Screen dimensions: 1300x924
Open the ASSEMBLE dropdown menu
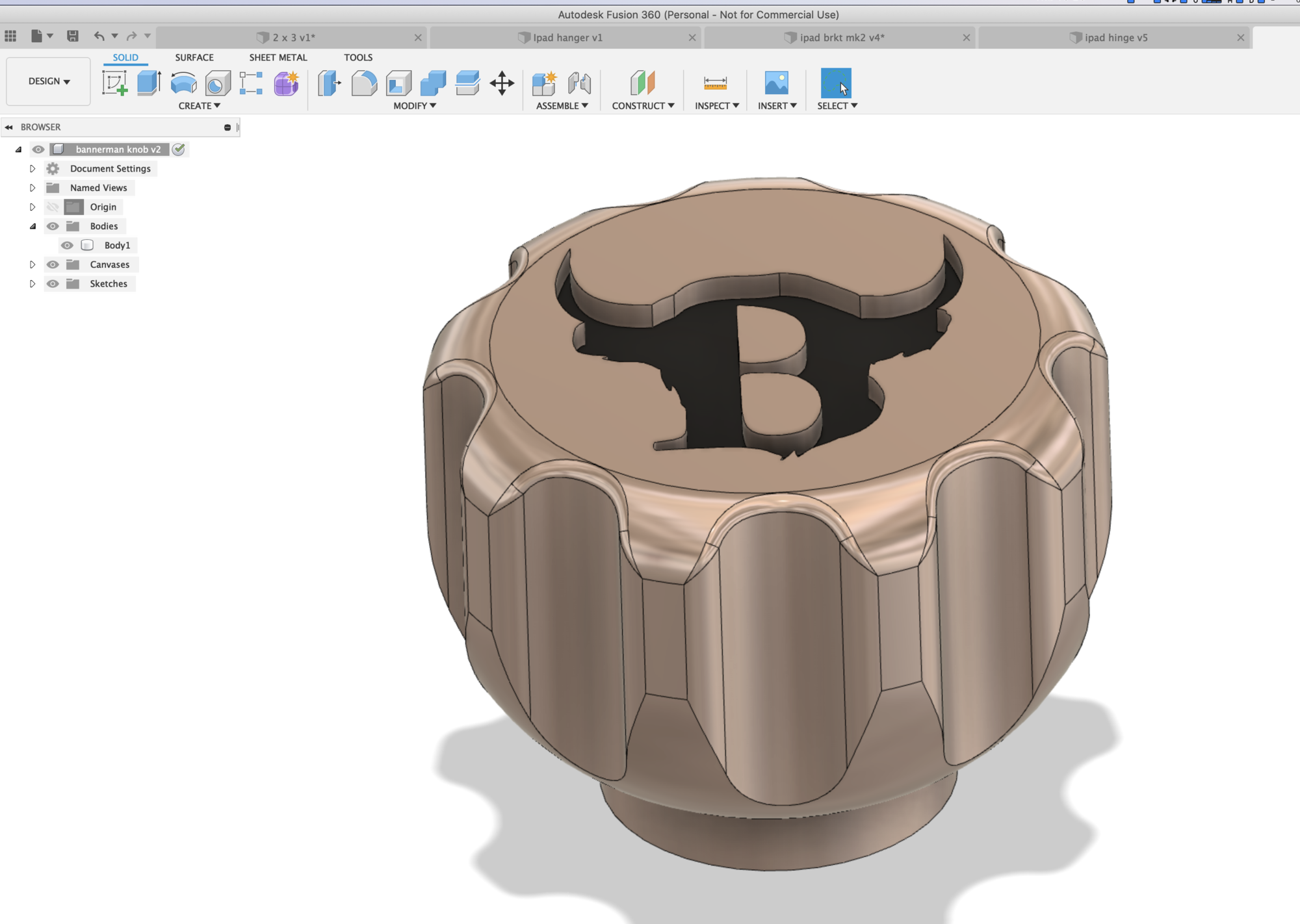pos(562,105)
